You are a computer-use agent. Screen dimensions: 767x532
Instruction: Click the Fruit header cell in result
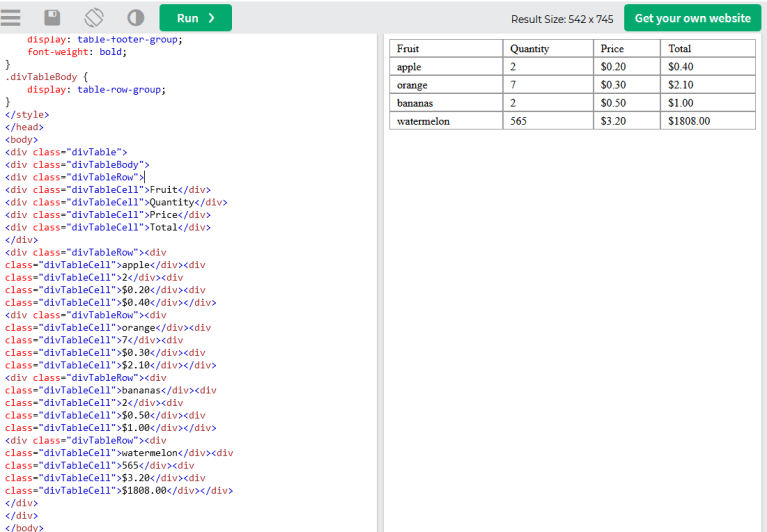coord(446,48)
